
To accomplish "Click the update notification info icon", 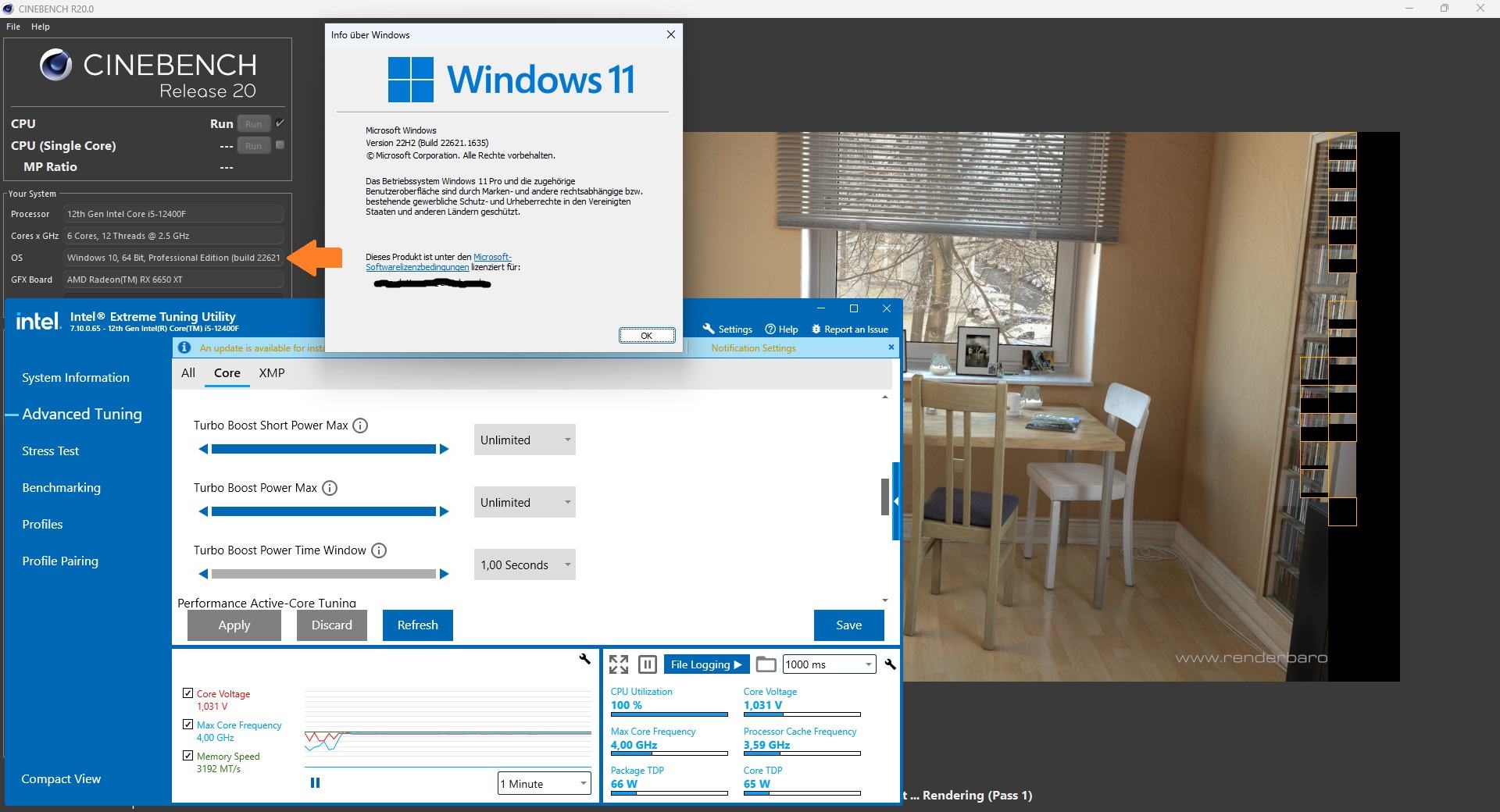I will tap(184, 347).
